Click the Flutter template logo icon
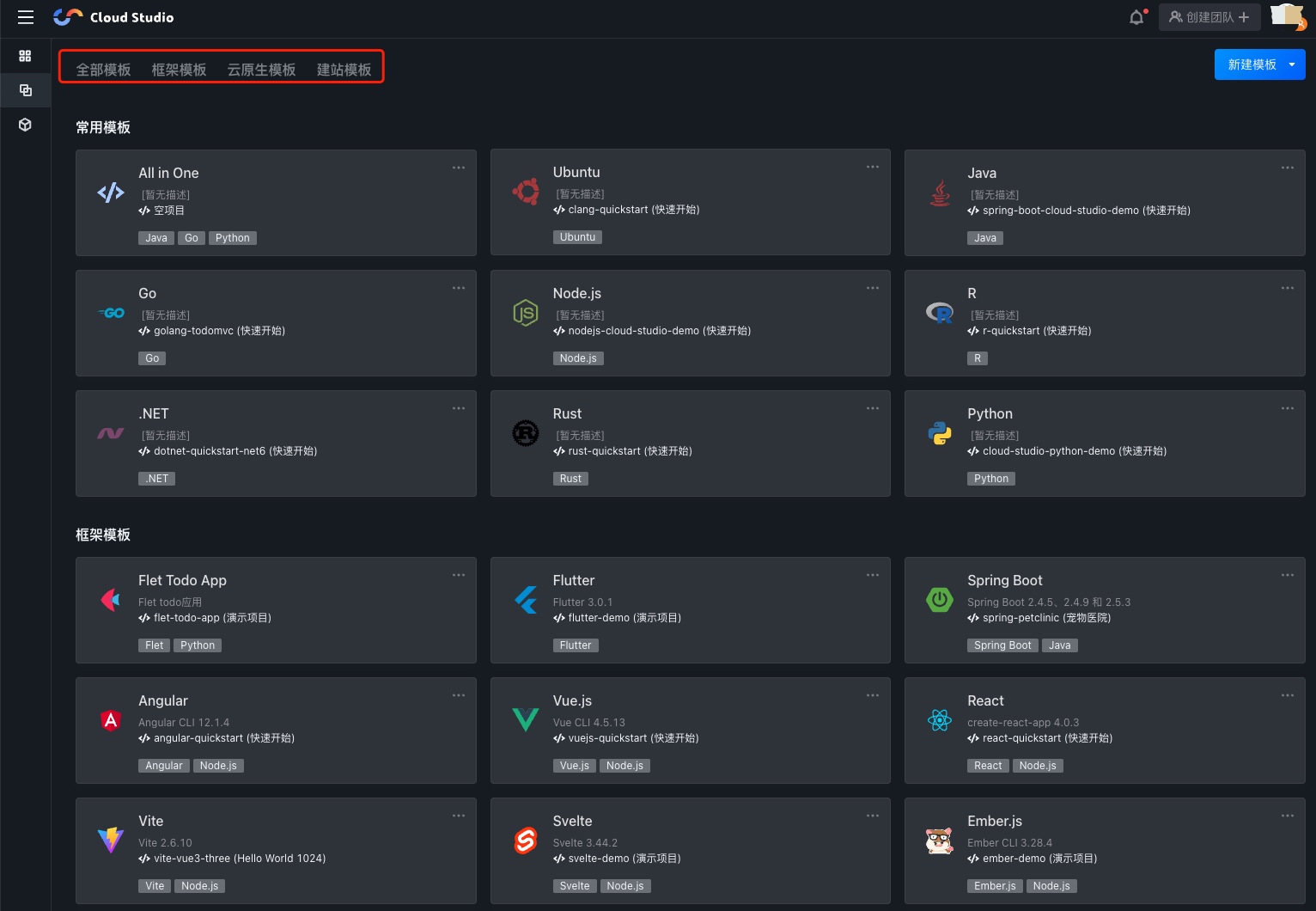This screenshot has width=1316, height=911. point(526,599)
